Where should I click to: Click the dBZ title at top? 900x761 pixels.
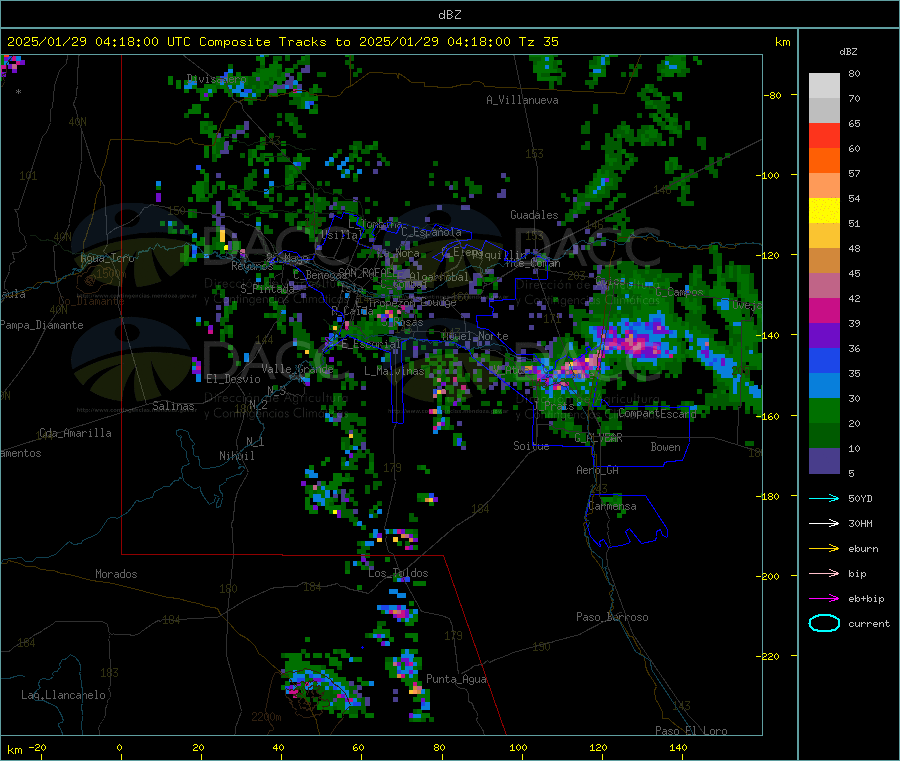[449, 15]
